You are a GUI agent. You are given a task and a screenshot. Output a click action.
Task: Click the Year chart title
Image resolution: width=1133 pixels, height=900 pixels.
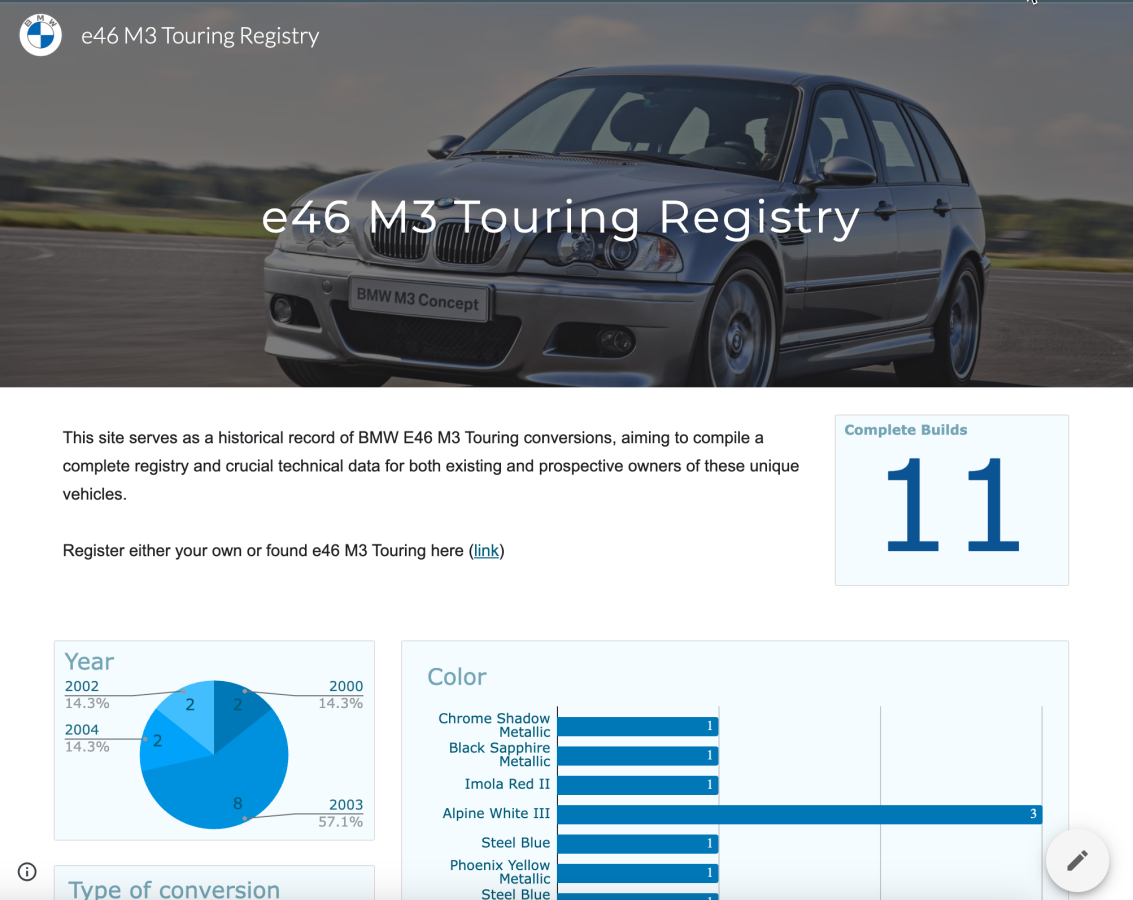(89, 661)
